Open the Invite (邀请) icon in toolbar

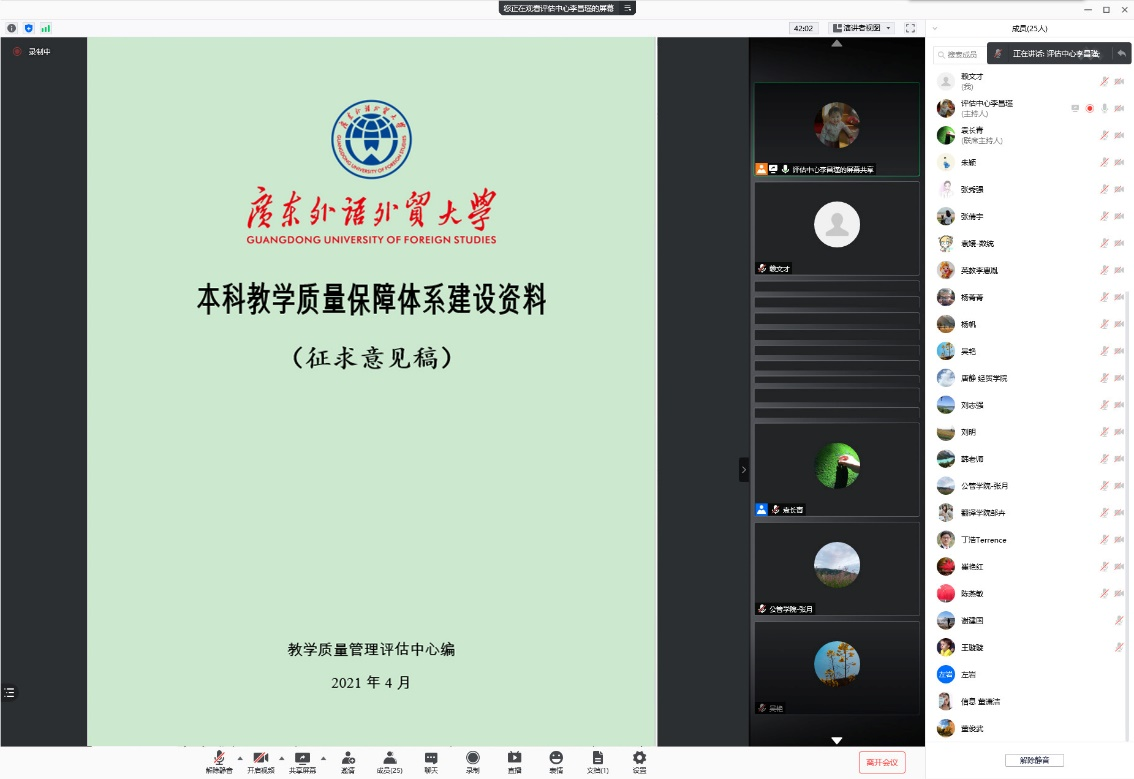[x=348, y=760]
